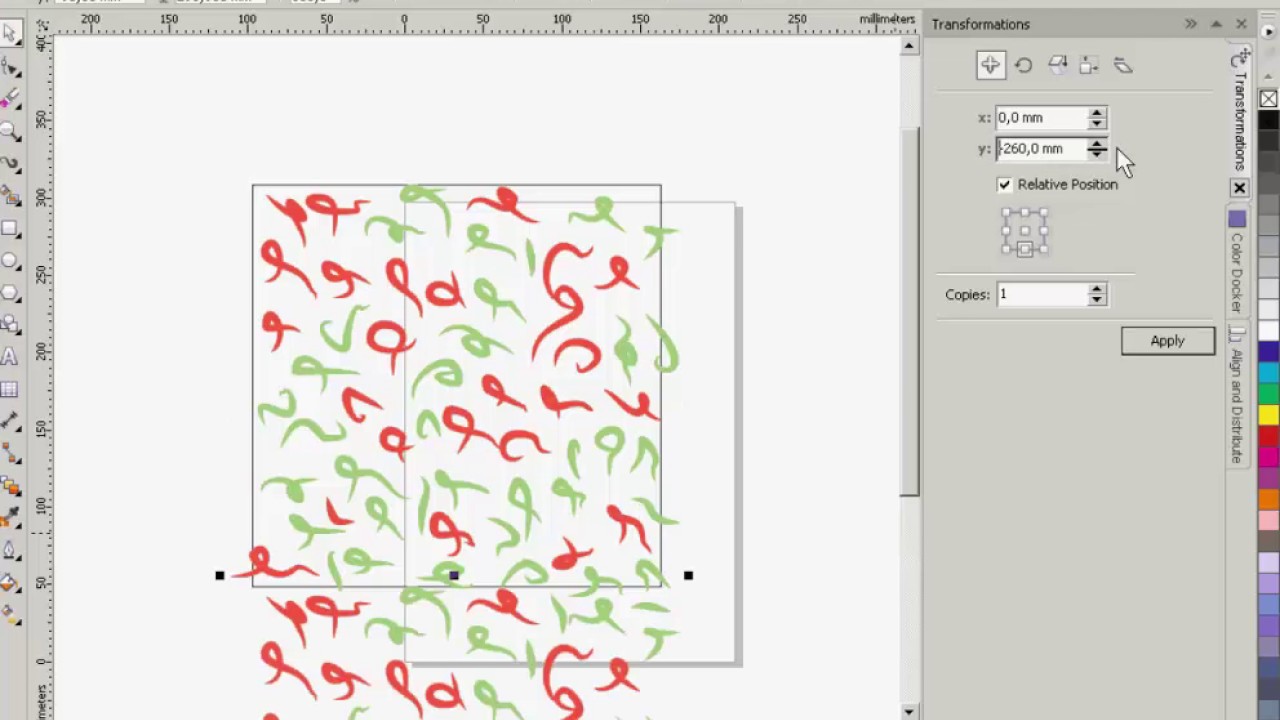Increase the x position spinner
The height and width of the screenshot is (720, 1280).
coord(1097,112)
